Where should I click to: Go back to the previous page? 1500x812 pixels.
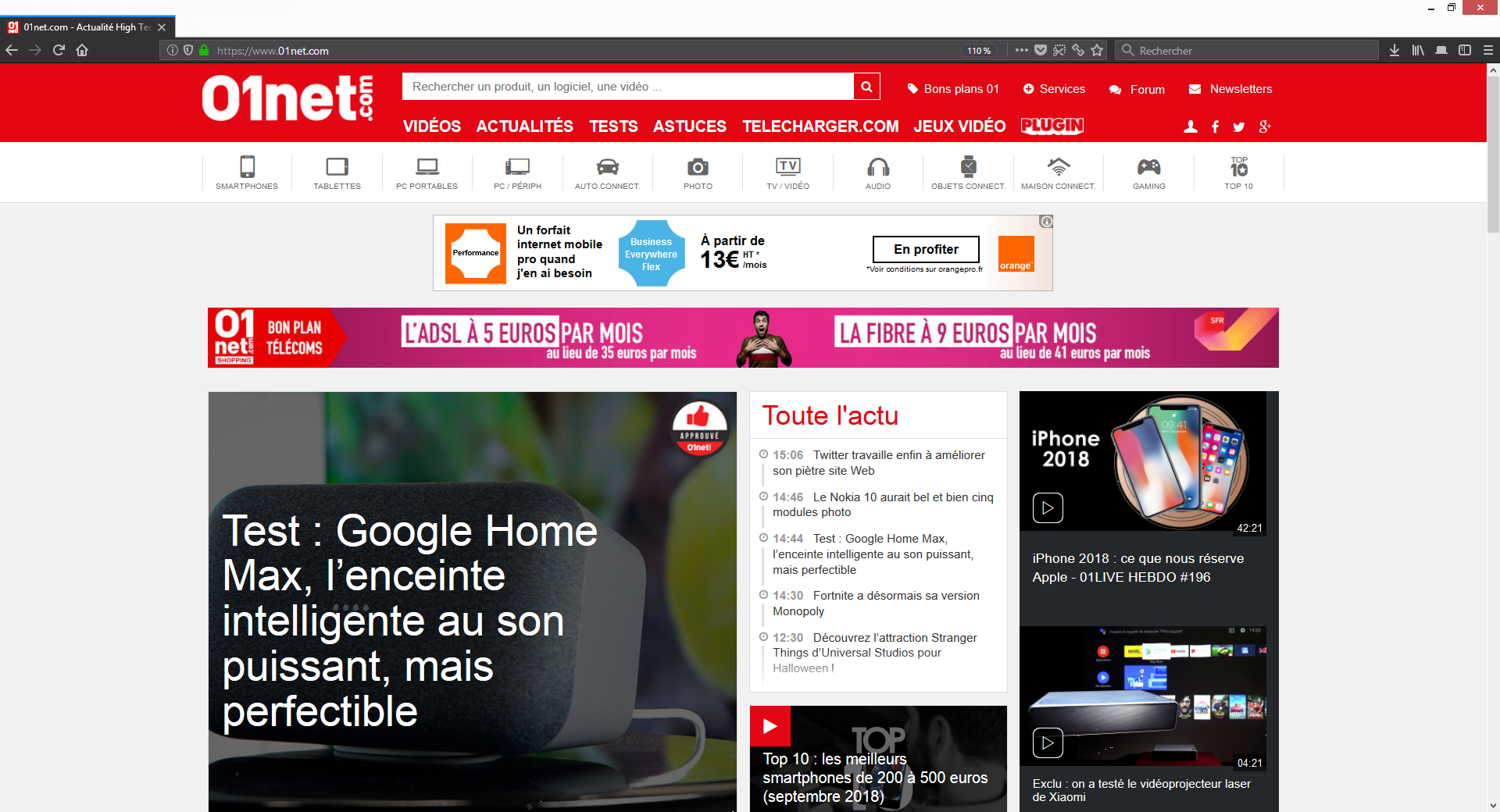(12, 50)
